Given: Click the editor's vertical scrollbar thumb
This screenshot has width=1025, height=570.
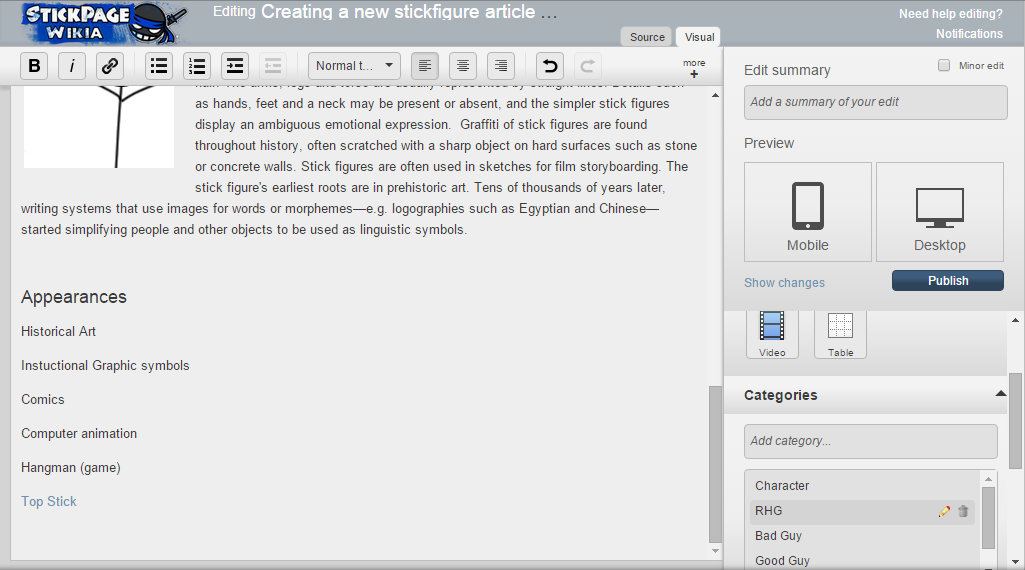Looking at the screenshot, I should click(x=715, y=464).
